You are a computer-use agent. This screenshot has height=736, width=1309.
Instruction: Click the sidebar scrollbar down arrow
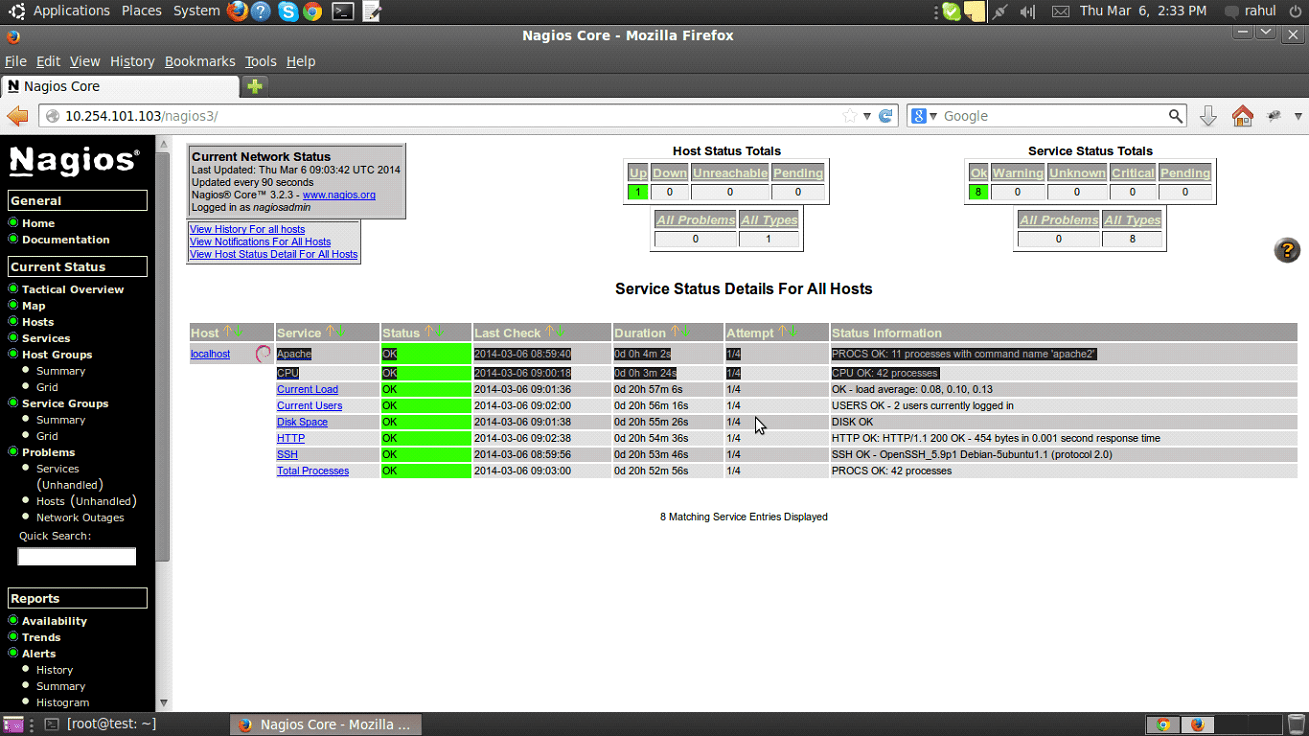(163, 702)
